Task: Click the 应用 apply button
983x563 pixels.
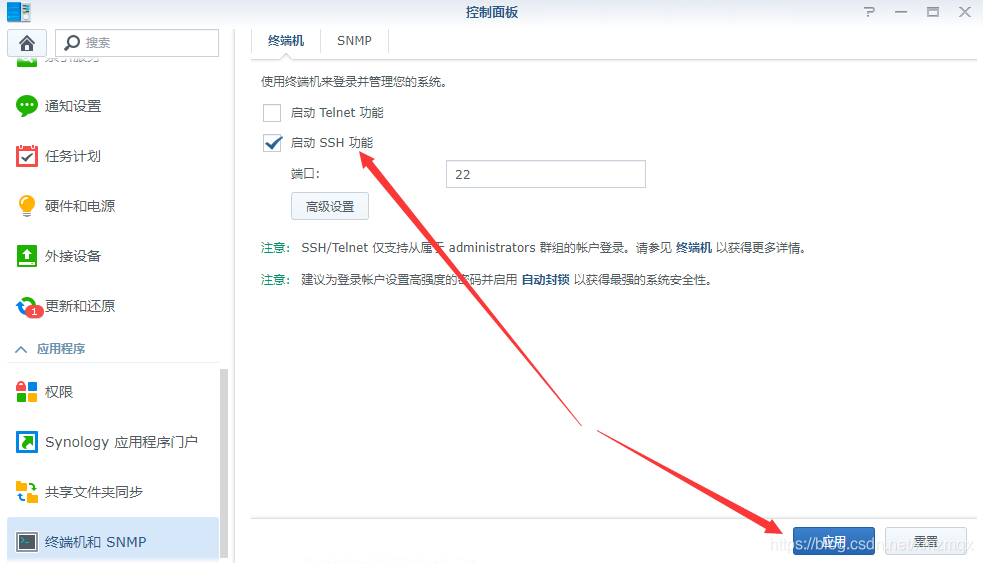Action: point(833,541)
